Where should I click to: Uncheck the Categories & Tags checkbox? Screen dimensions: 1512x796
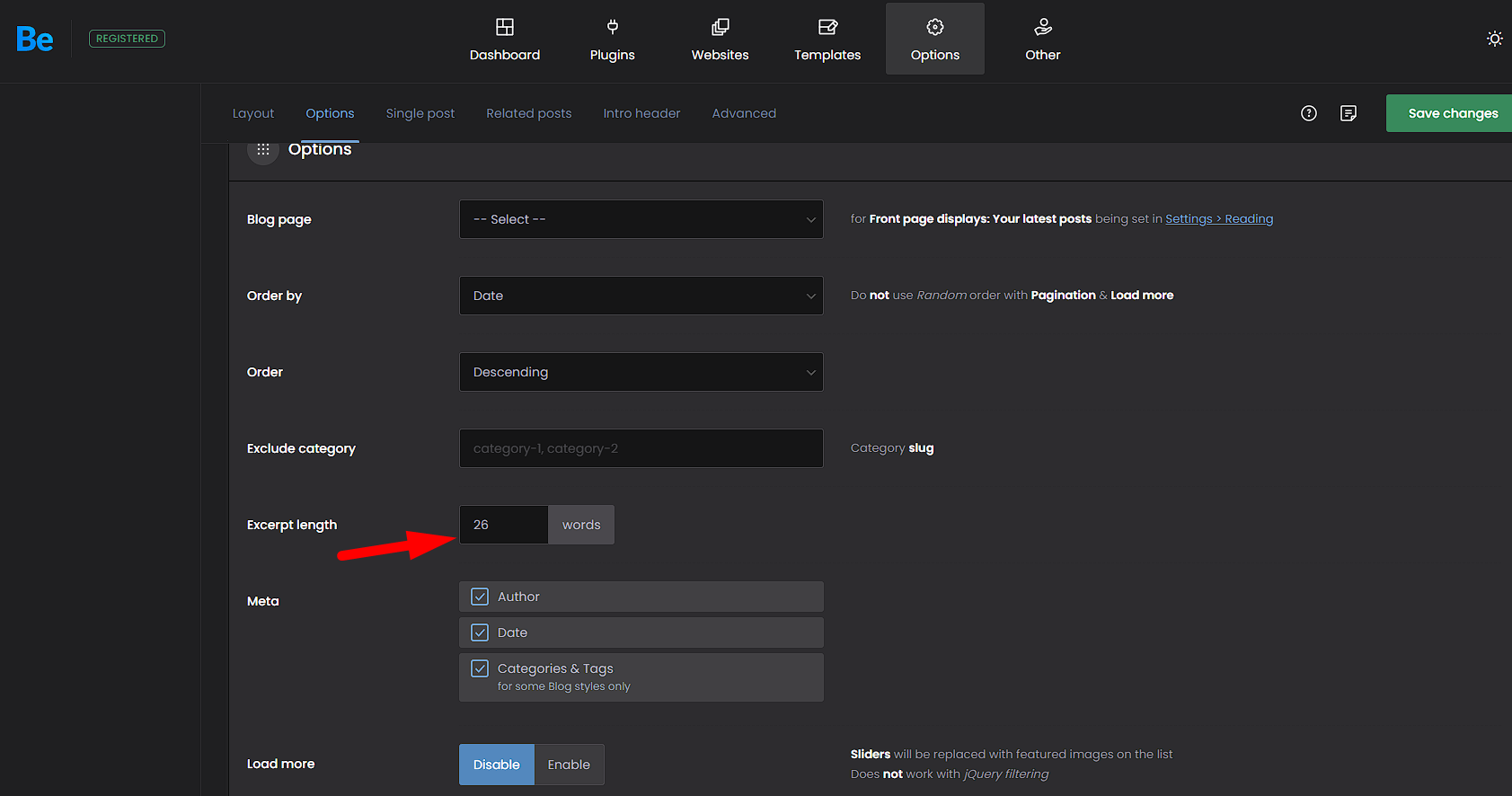coord(480,668)
